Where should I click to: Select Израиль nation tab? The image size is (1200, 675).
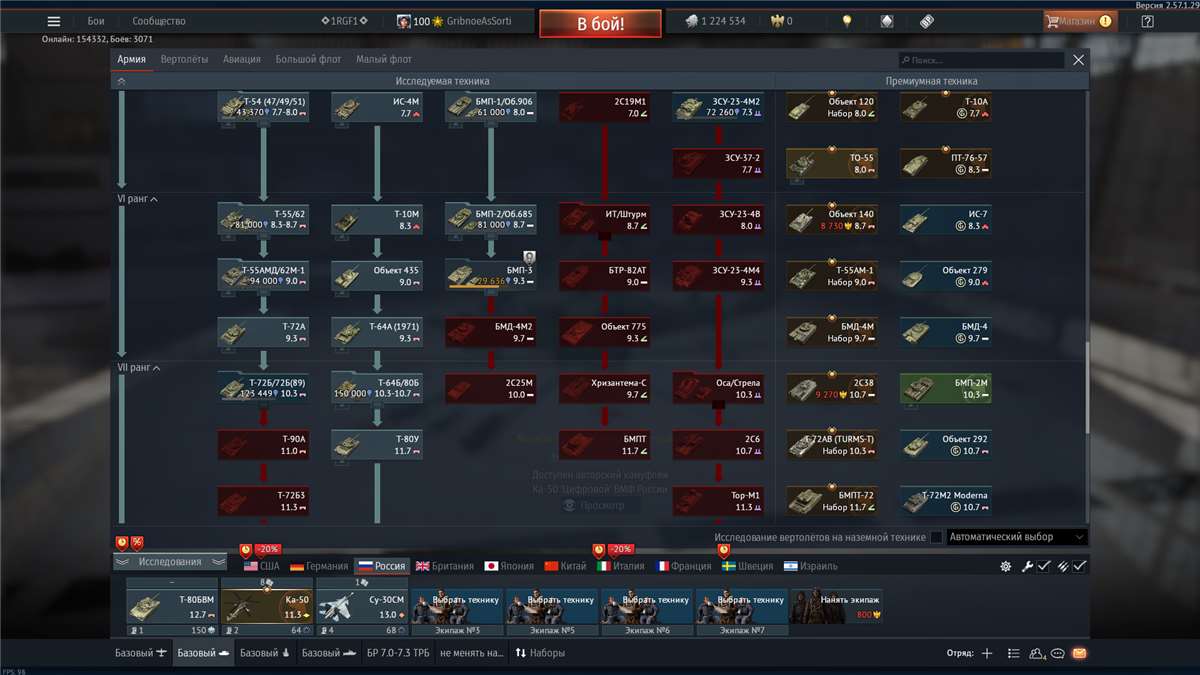pos(811,566)
